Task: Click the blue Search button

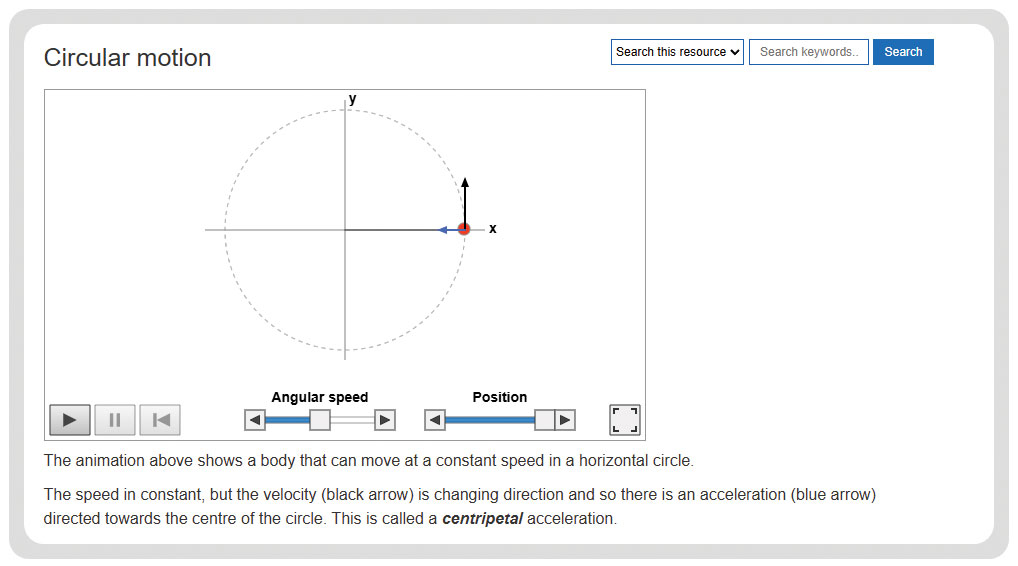Action: point(903,52)
